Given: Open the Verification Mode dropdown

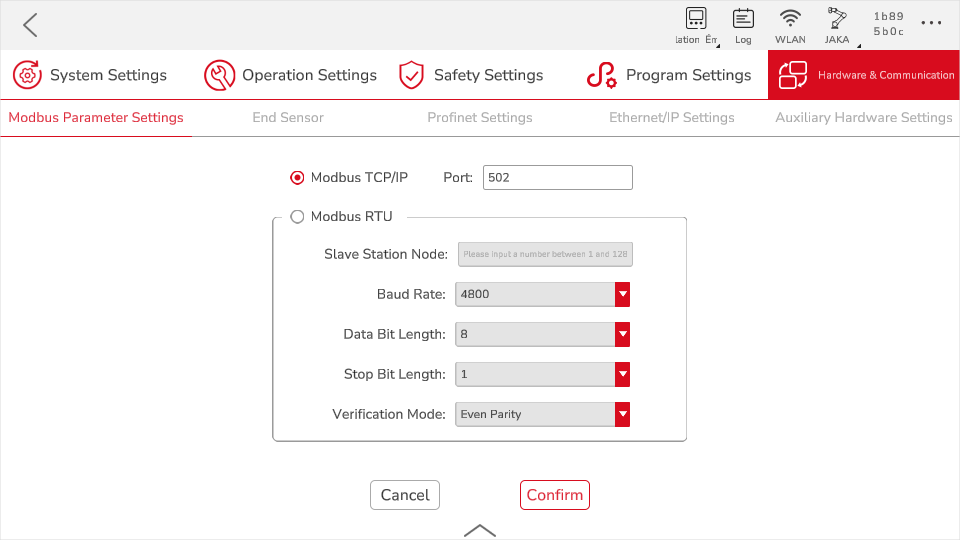Looking at the screenshot, I should pos(622,414).
